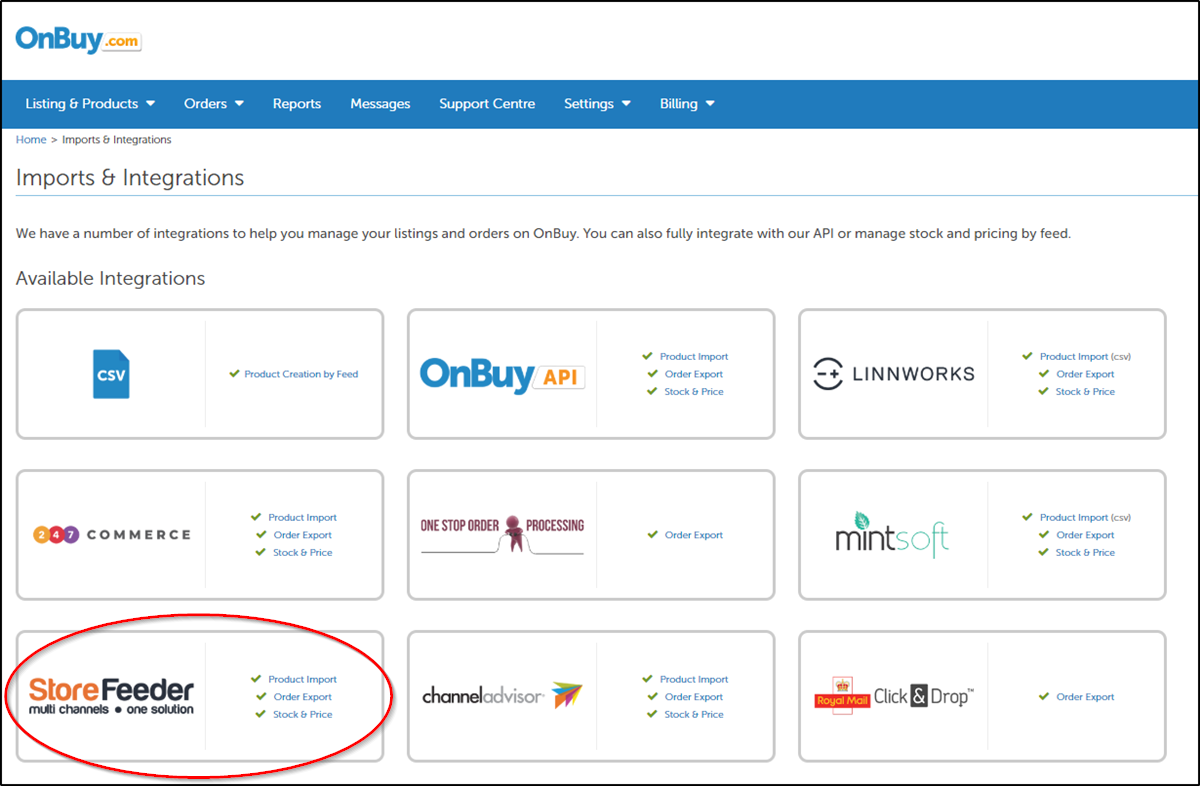Expand the Listing & Products menu
1200x786 pixels.
[90, 103]
